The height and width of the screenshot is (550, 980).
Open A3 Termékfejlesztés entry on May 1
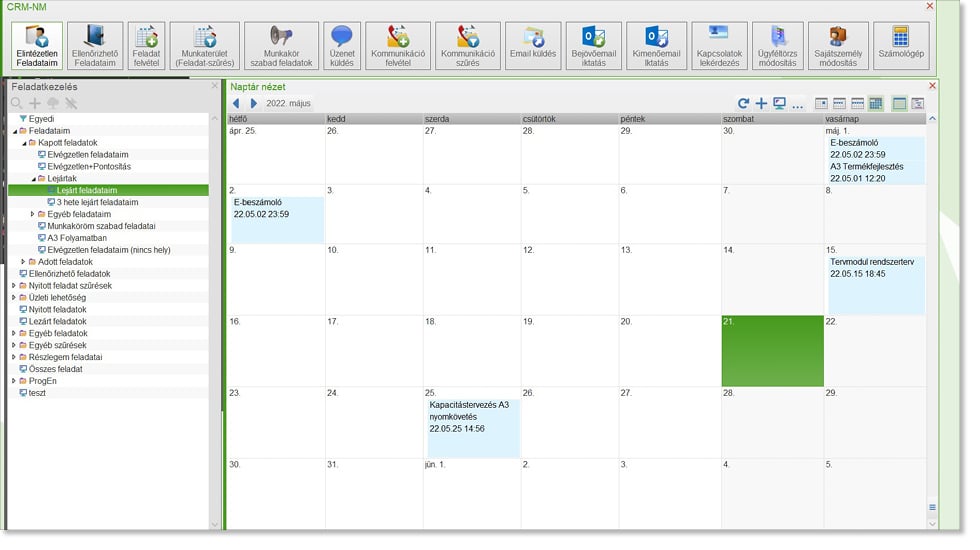click(x=876, y=172)
